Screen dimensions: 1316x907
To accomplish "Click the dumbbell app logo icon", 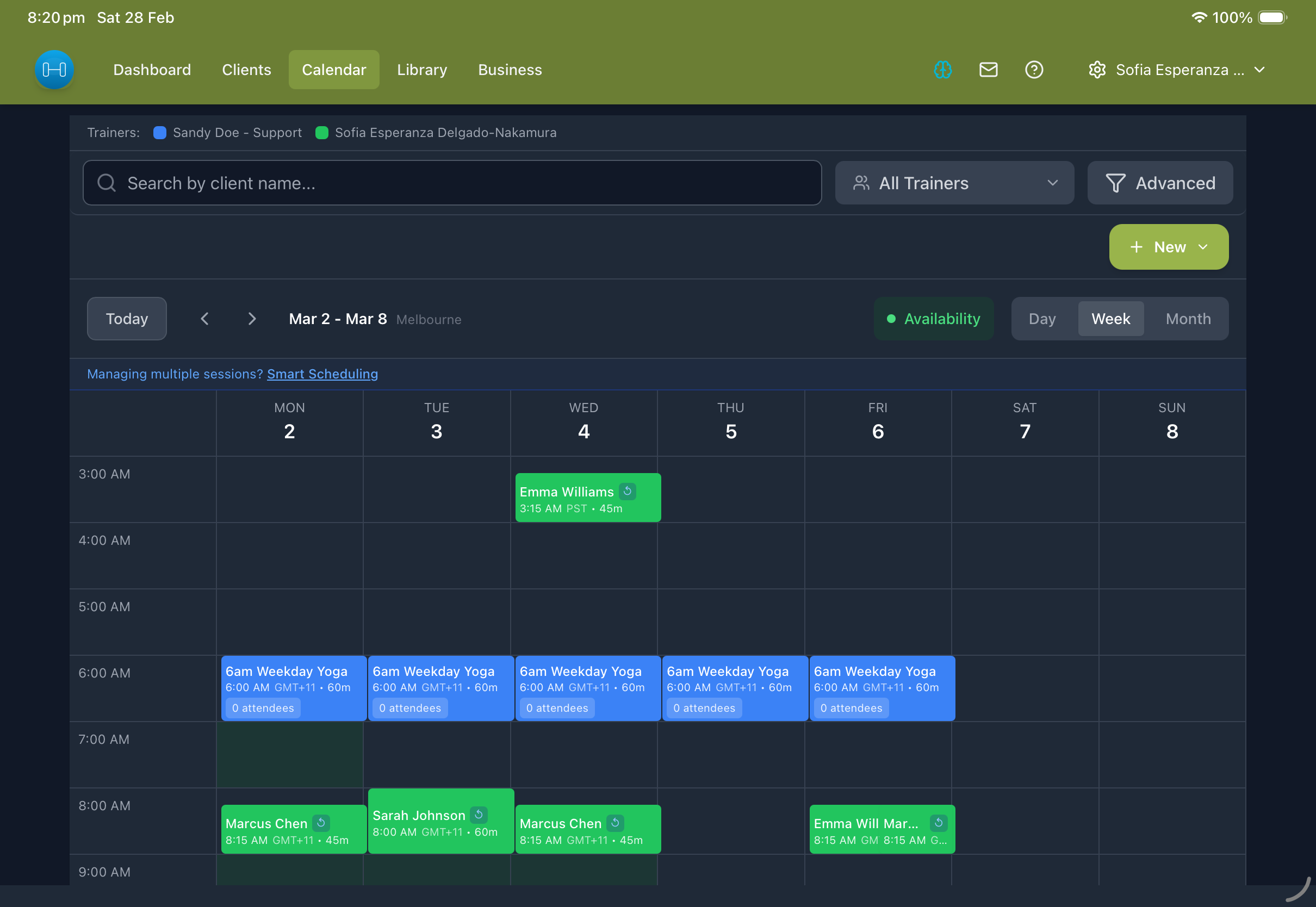I will 54,70.
